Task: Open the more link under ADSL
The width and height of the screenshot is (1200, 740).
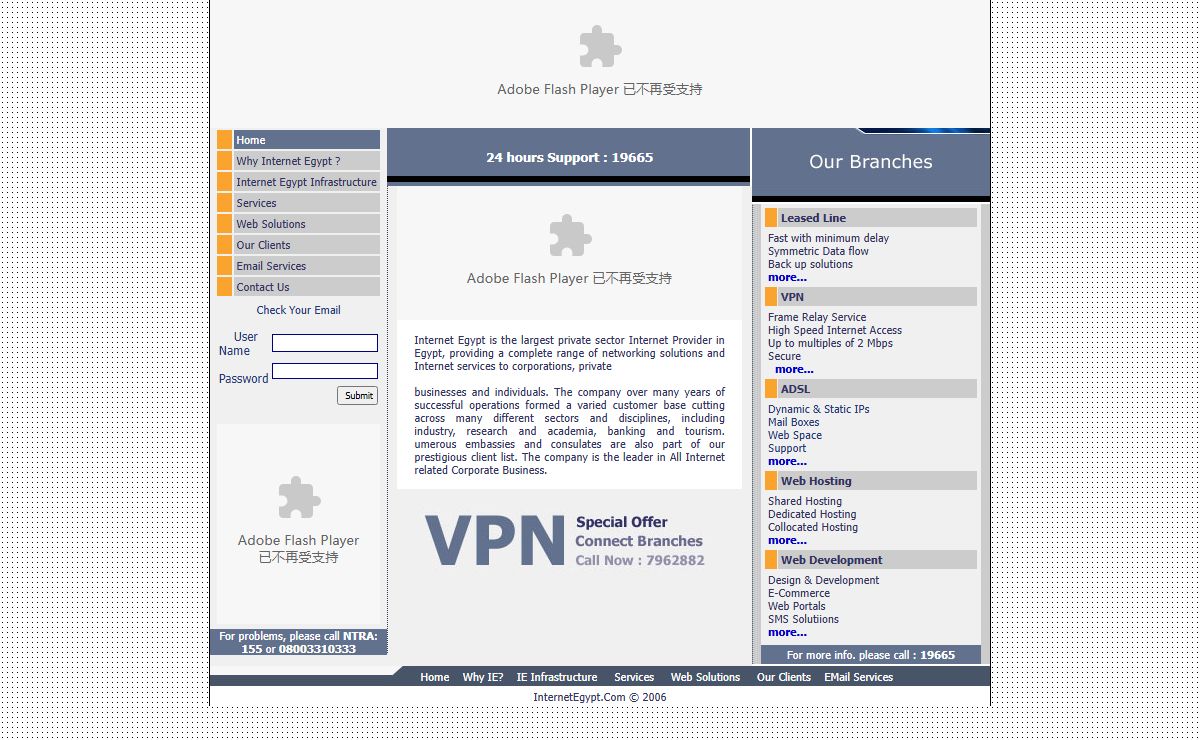Action: coord(787,461)
